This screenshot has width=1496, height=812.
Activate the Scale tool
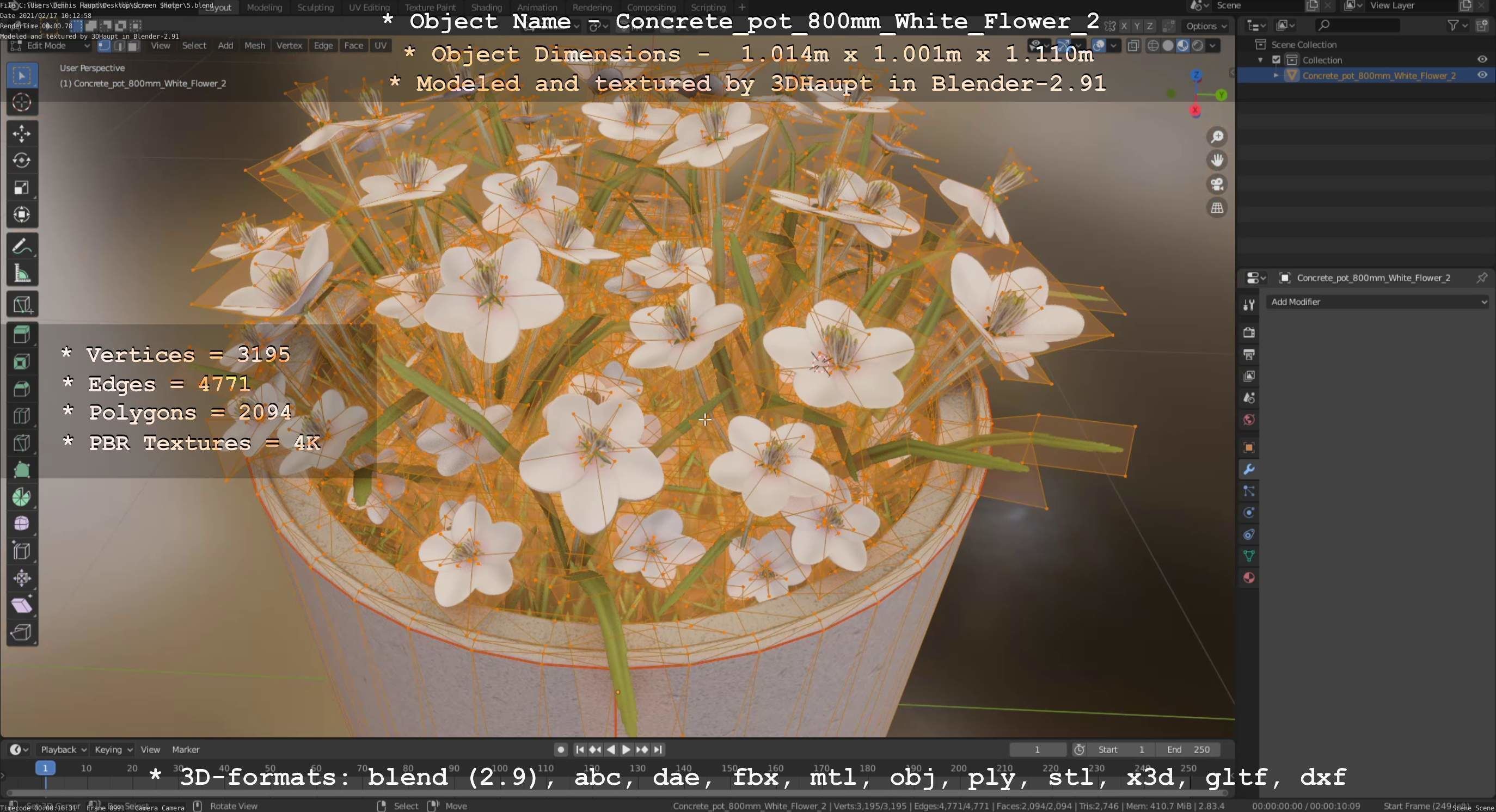(21, 187)
